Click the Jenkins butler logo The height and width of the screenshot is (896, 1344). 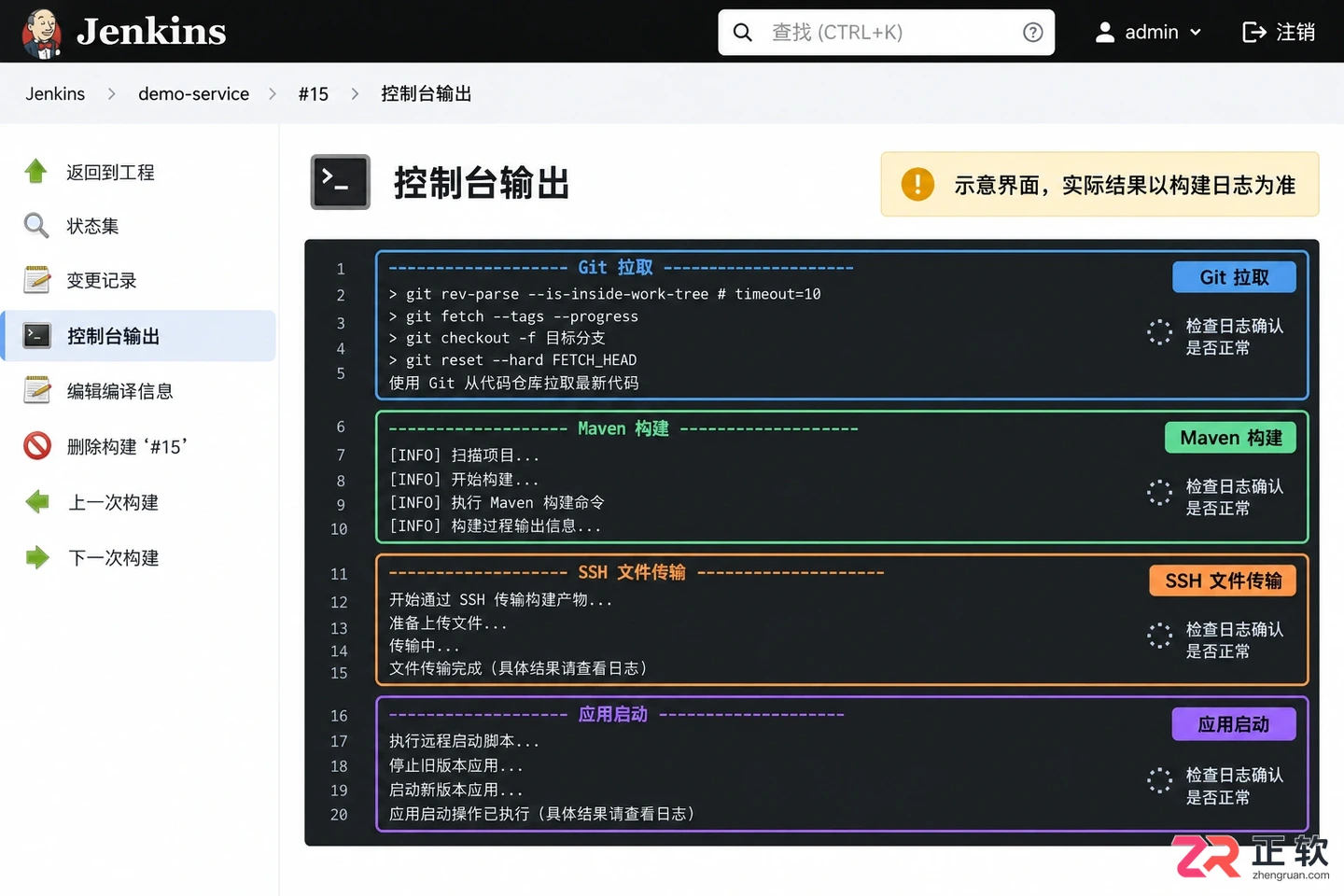(x=42, y=33)
